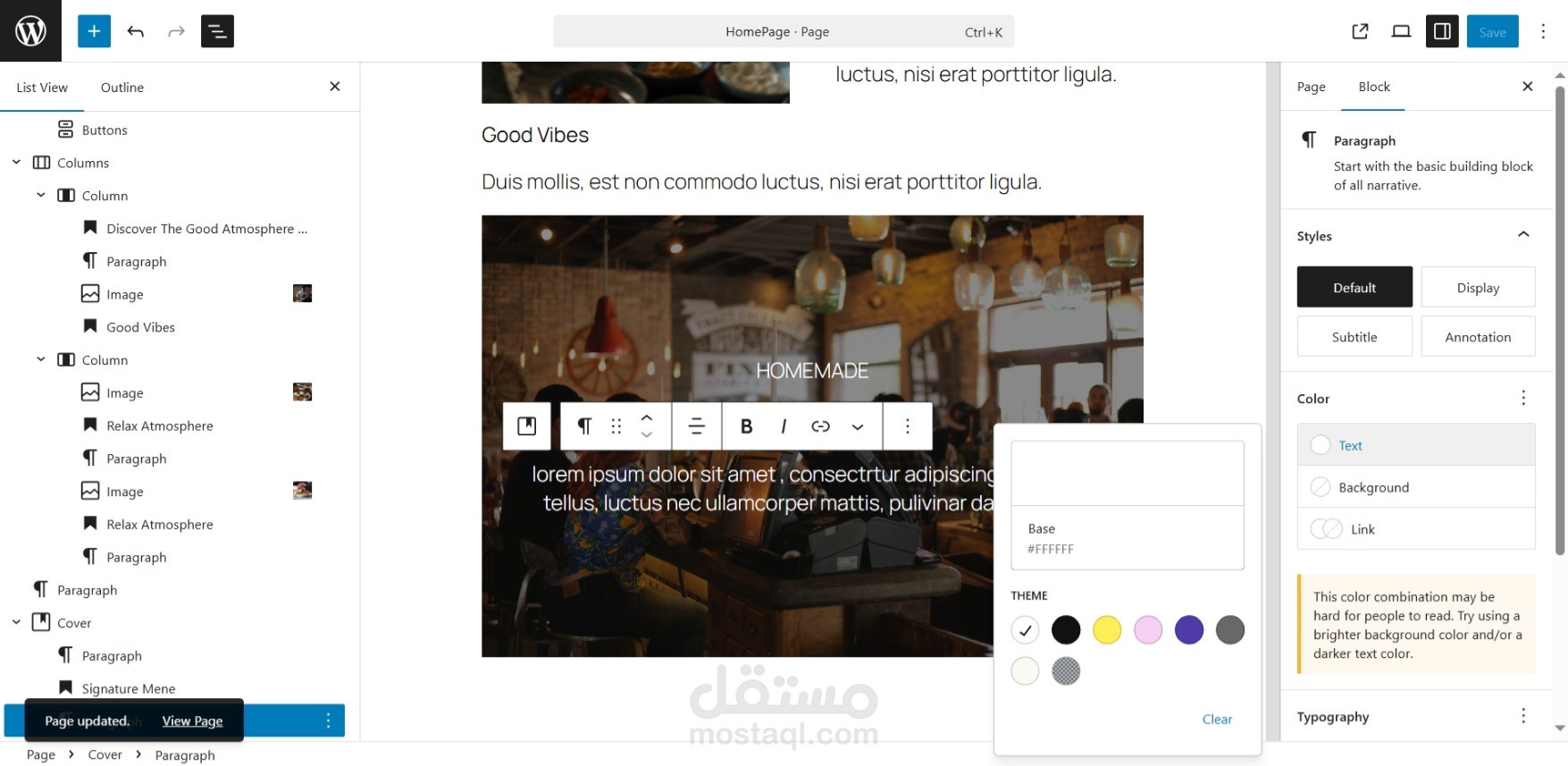Clear the selected text color
This screenshot has width=1568, height=766.
coord(1217,719)
